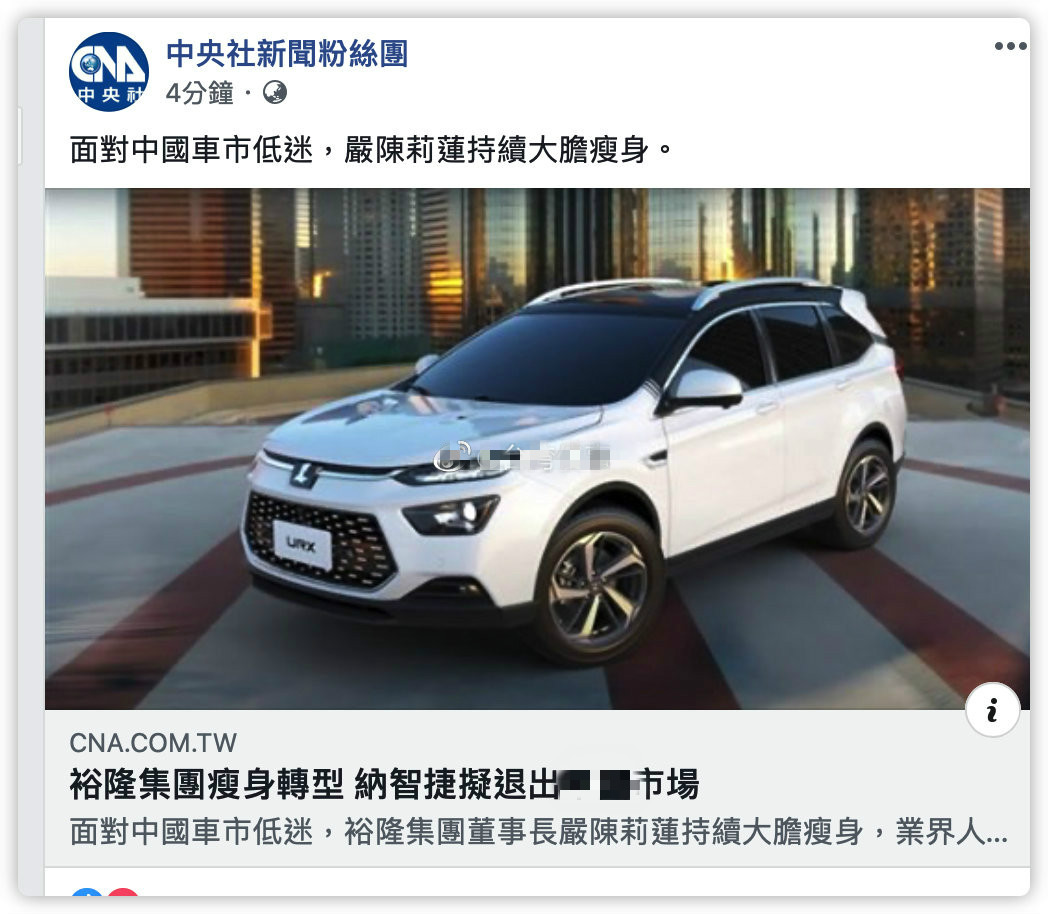Click the red love reaction icon
The image size is (1048, 914).
click(x=122, y=893)
